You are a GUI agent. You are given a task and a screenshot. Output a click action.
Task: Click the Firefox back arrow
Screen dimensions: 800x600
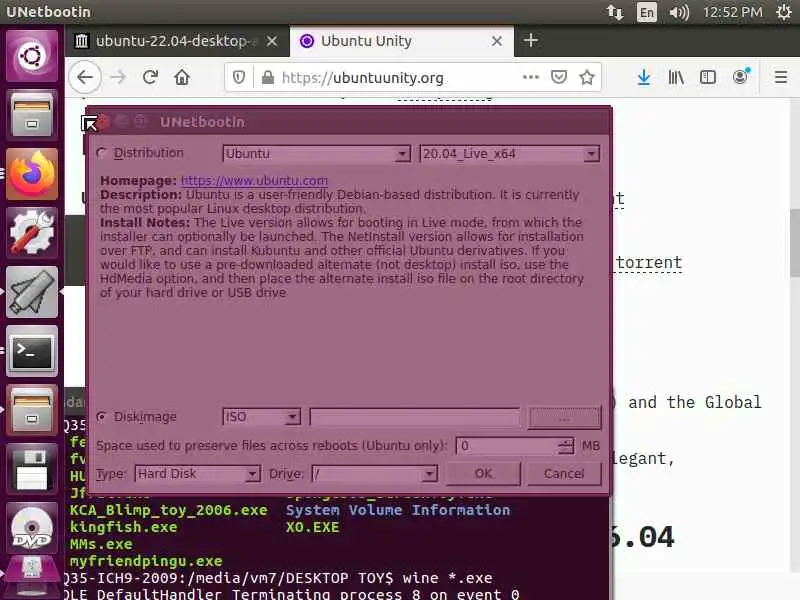(85, 78)
